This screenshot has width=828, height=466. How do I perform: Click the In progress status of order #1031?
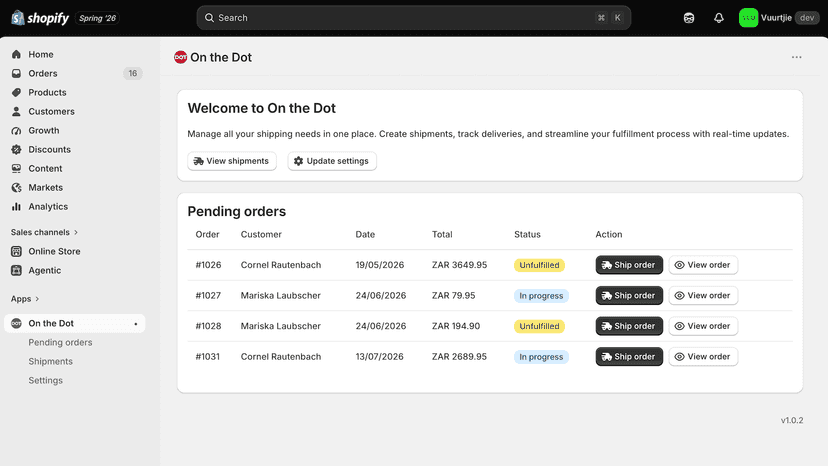541,357
